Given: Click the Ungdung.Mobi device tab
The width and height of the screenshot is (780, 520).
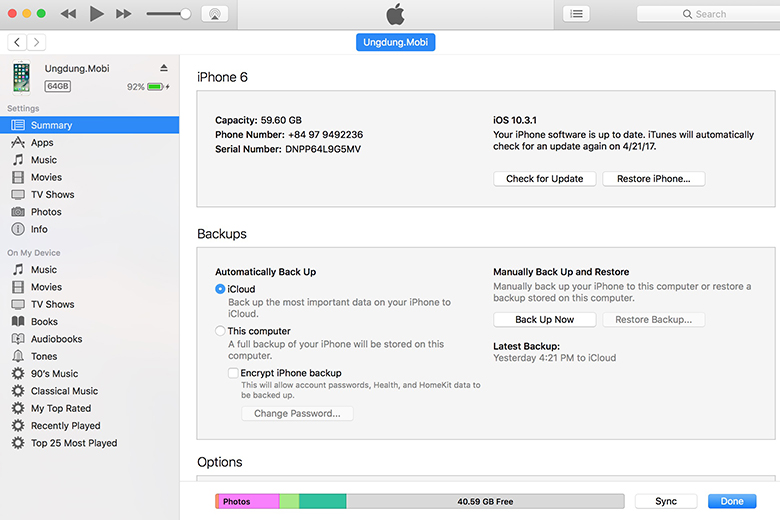Looking at the screenshot, I should (395, 42).
